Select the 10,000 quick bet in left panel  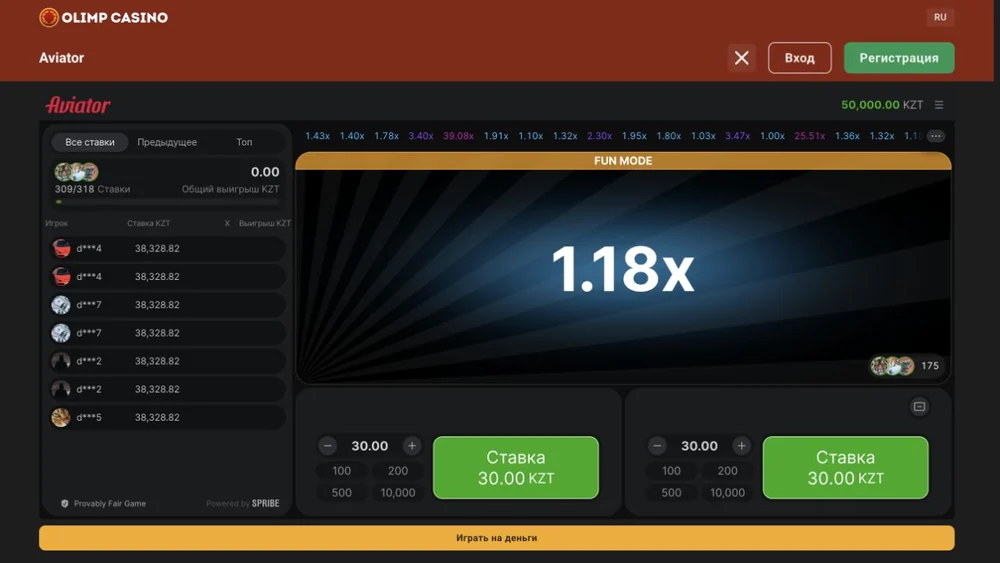pos(398,493)
